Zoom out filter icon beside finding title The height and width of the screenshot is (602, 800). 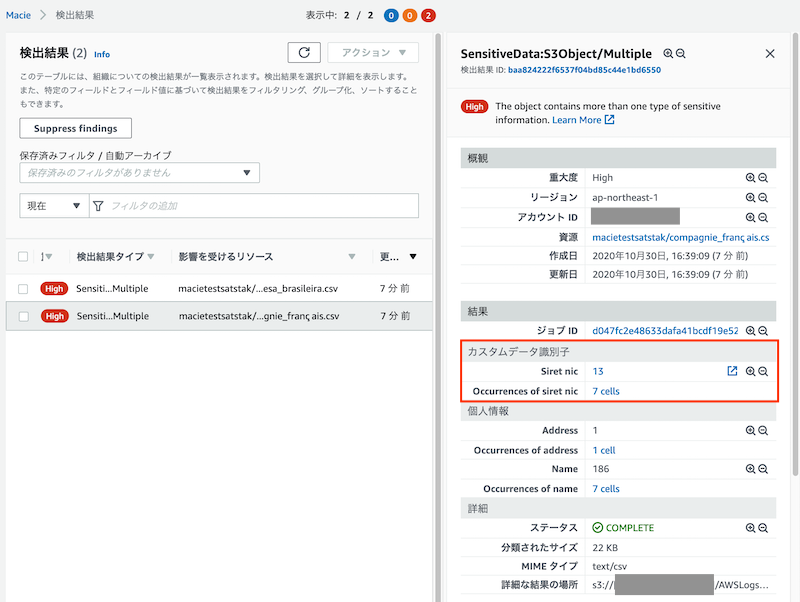tap(681, 54)
